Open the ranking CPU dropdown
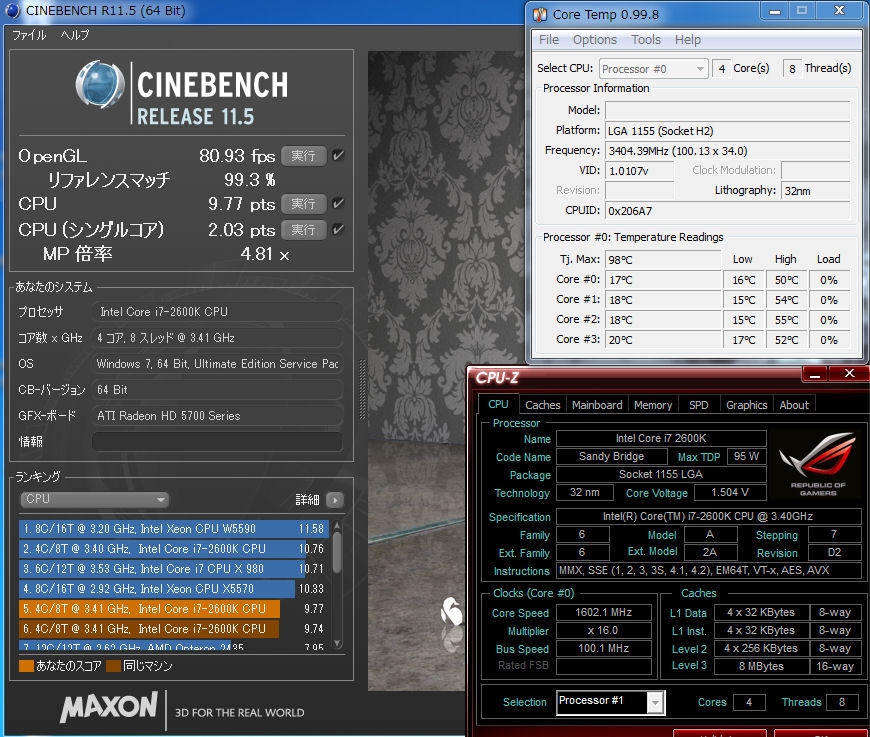 94,499
